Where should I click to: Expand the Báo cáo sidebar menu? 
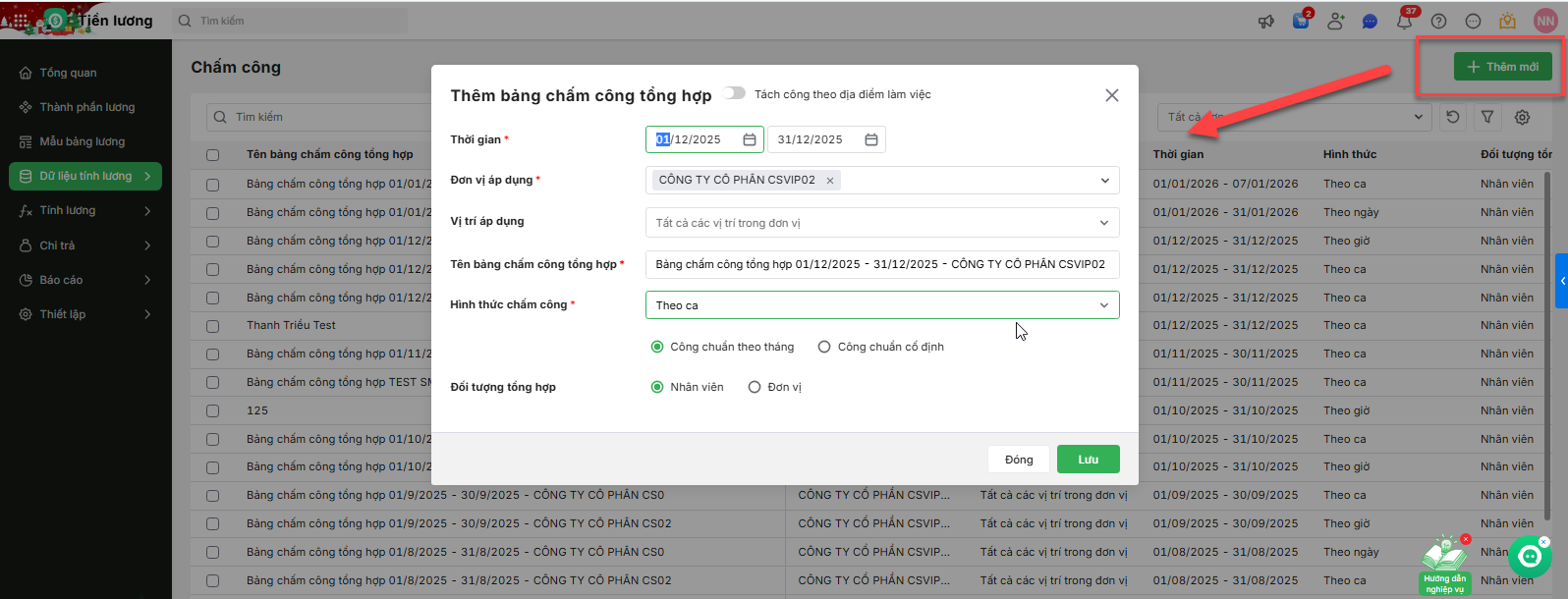click(x=86, y=280)
